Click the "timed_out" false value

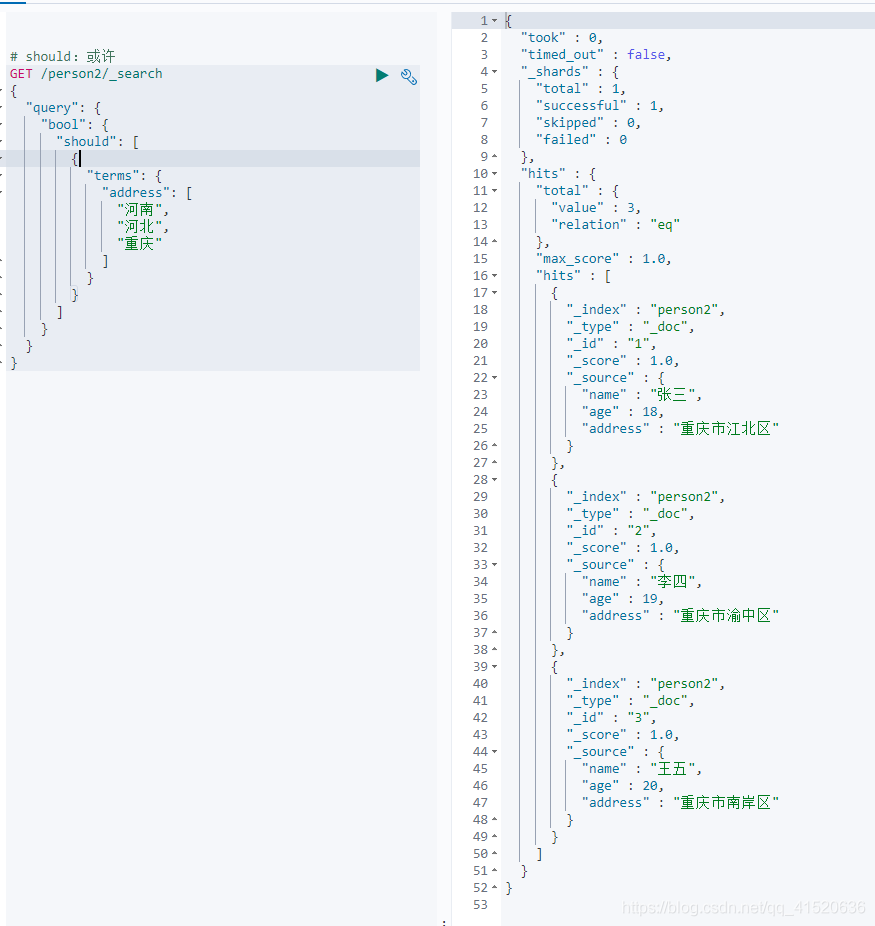(x=645, y=55)
